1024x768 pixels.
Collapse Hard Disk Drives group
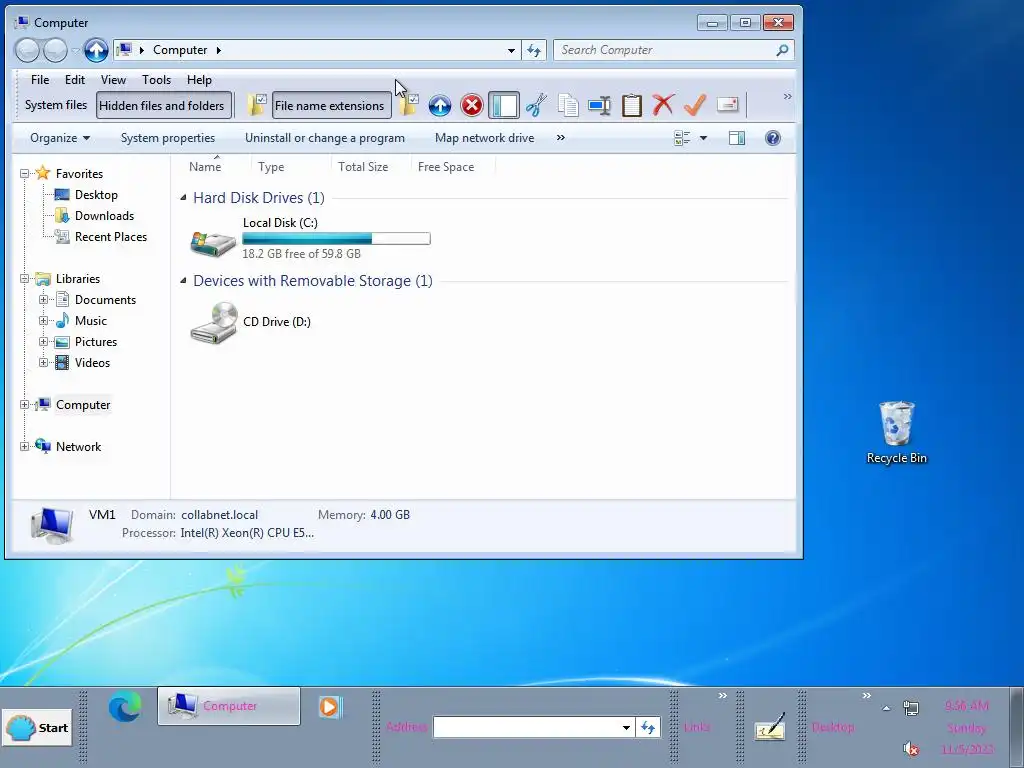click(x=183, y=198)
